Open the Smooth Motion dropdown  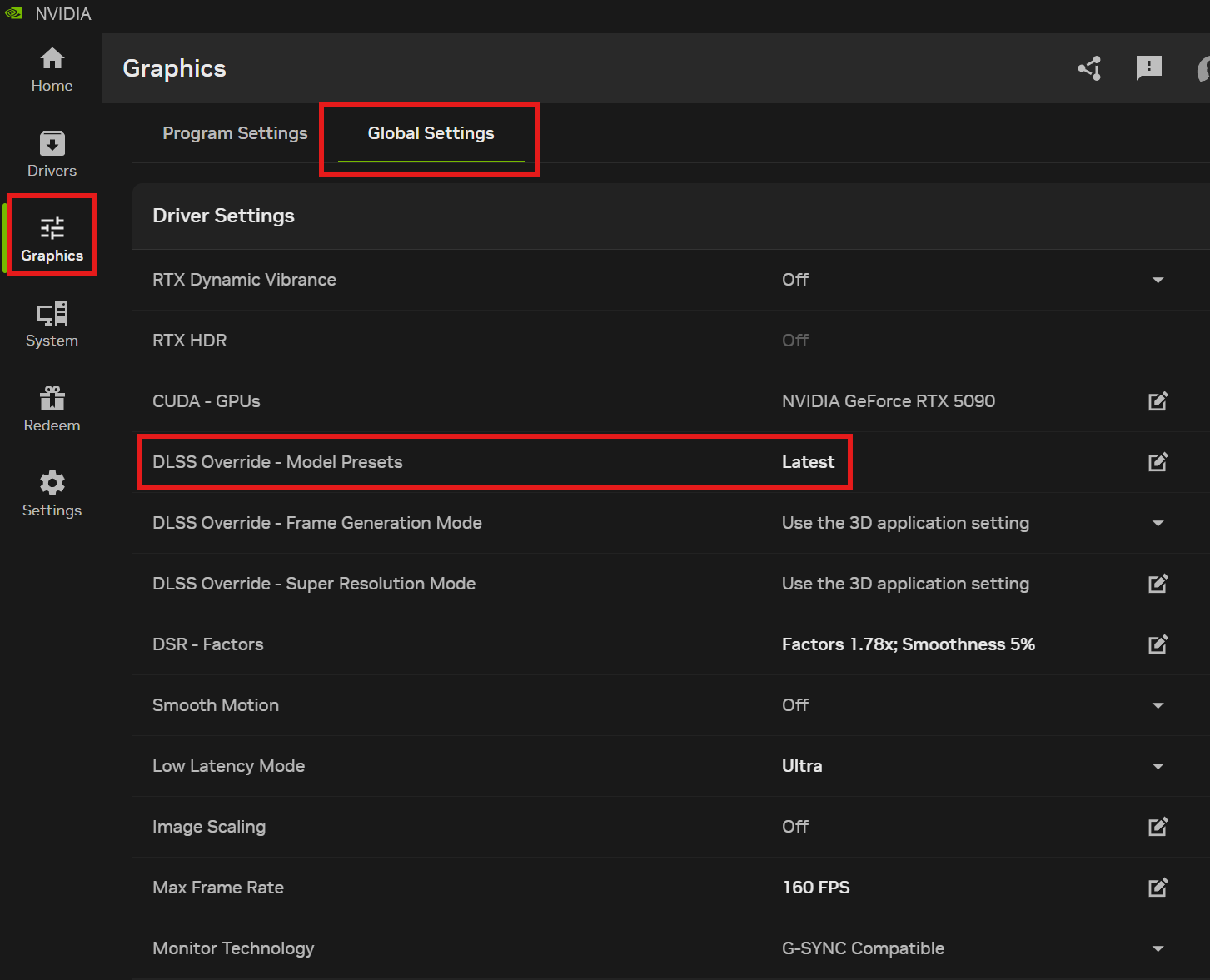point(1158,705)
